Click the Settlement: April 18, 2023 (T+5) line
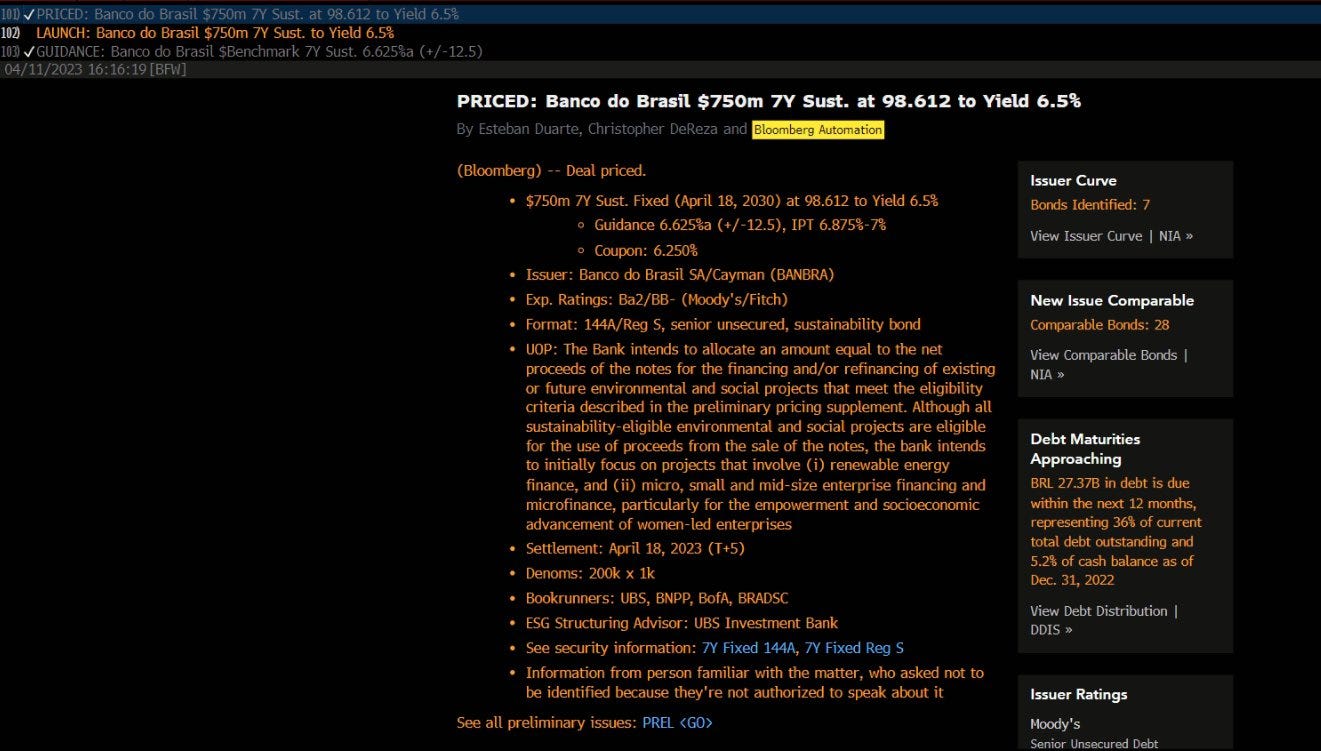The height and width of the screenshot is (751, 1321). (x=635, y=549)
